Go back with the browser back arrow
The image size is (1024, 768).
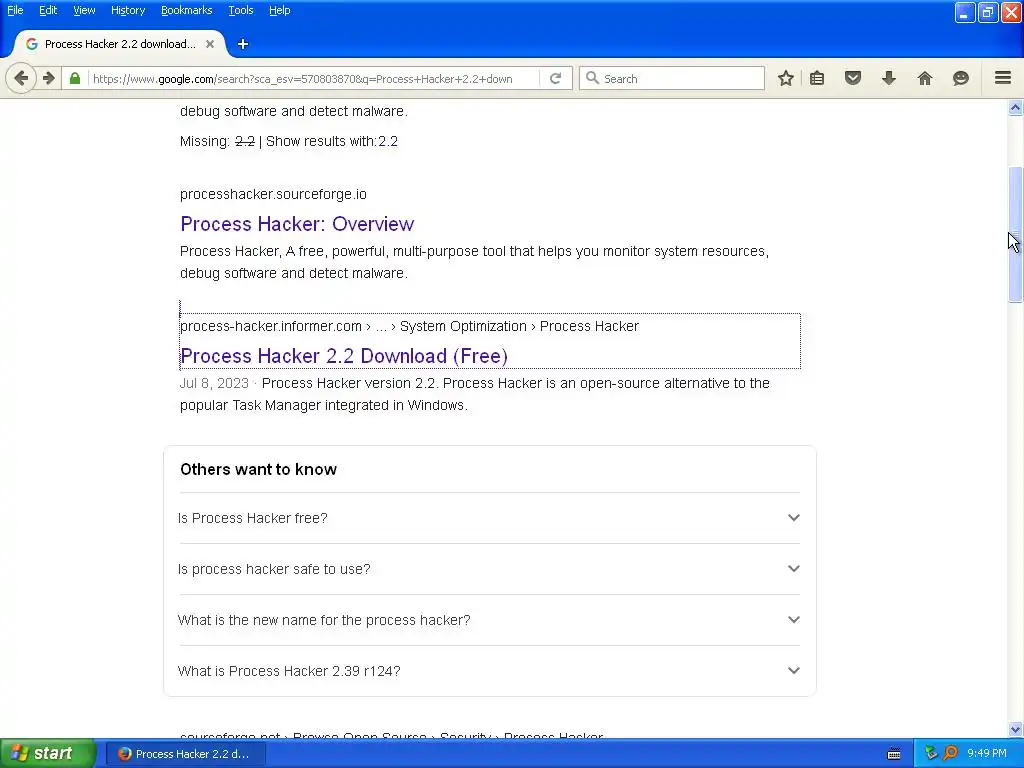tap(21, 78)
